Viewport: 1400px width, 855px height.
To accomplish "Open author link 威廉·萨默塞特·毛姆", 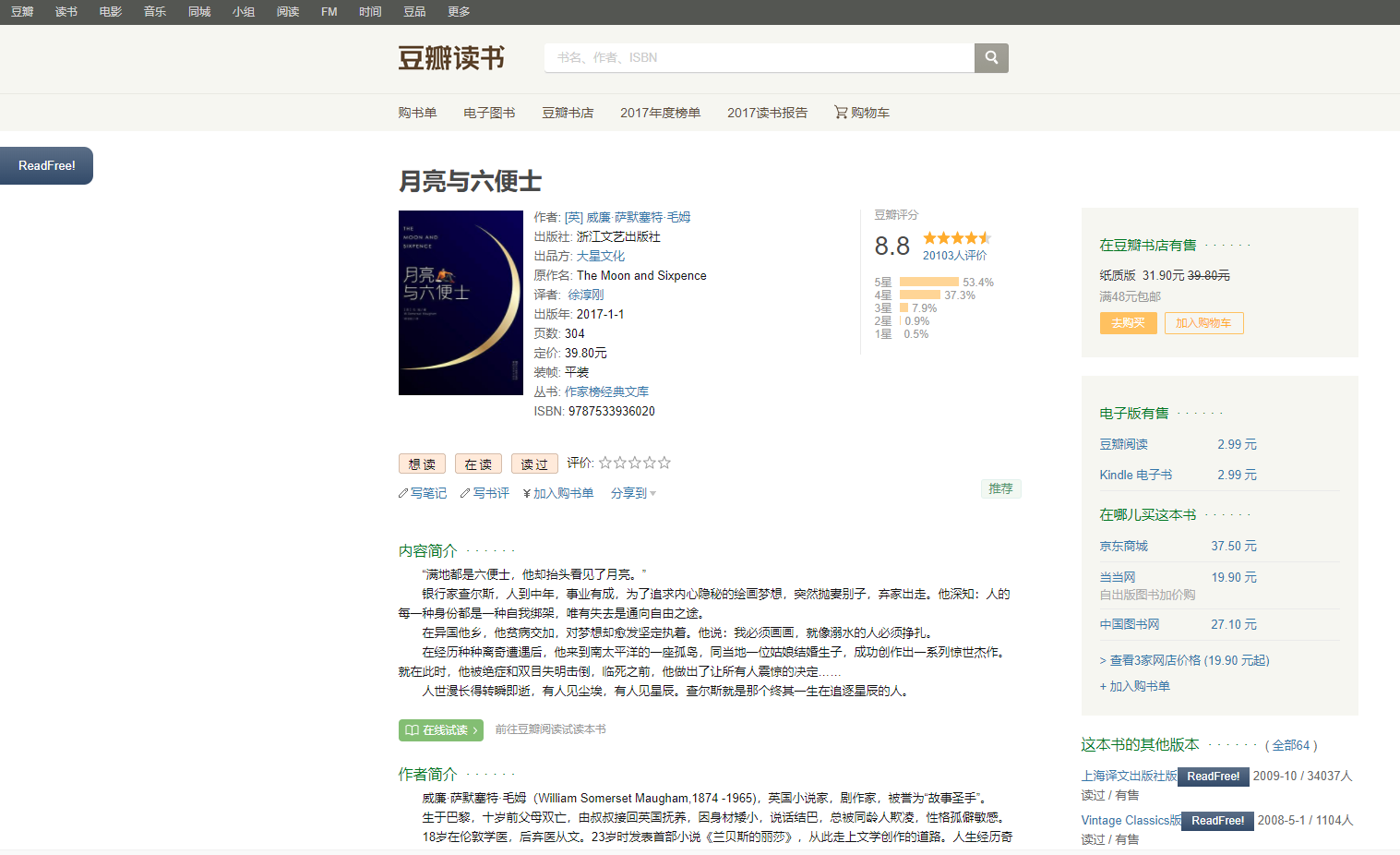I will coord(628,217).
